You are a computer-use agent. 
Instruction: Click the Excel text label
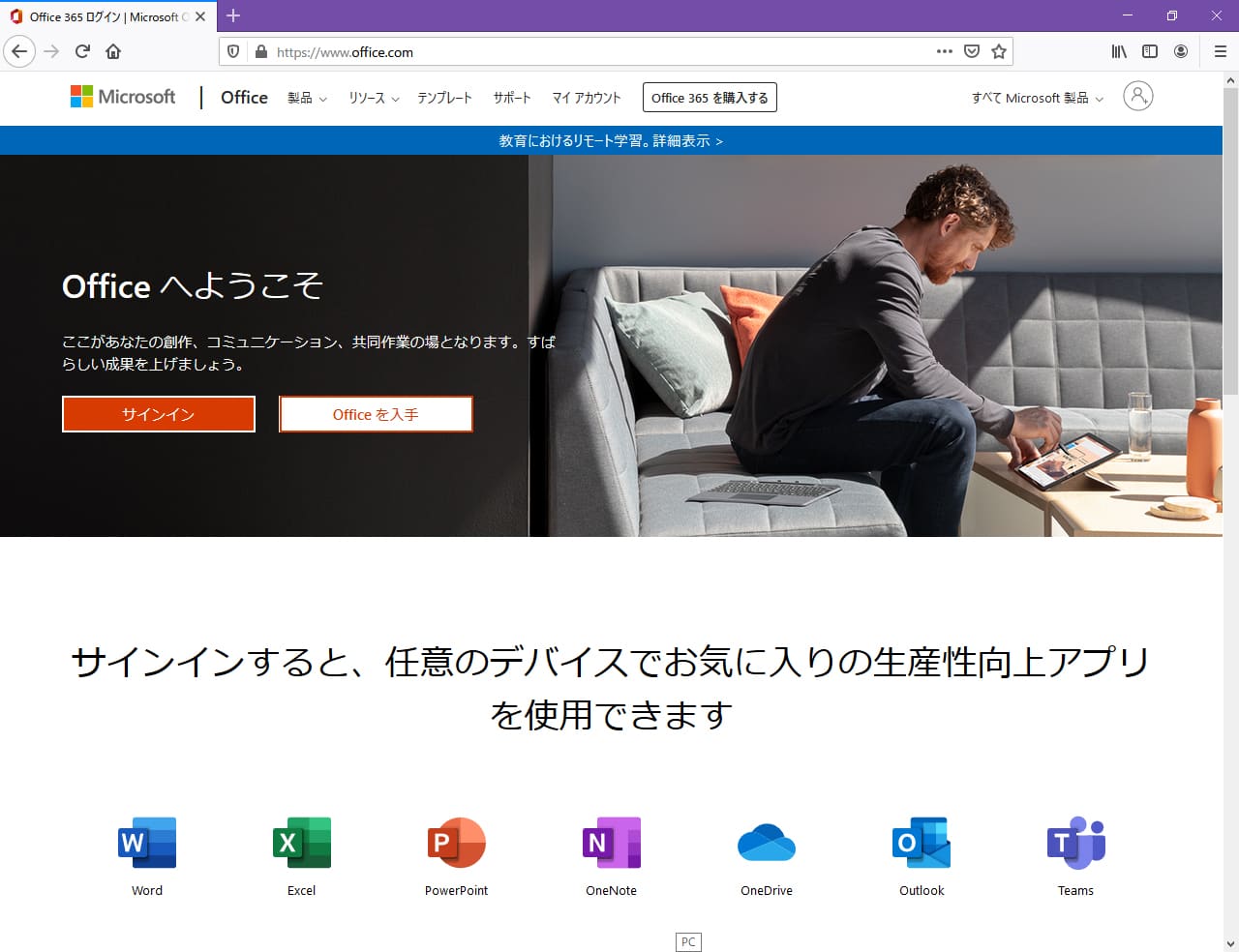pyautogui.click(x=302, y=890)
